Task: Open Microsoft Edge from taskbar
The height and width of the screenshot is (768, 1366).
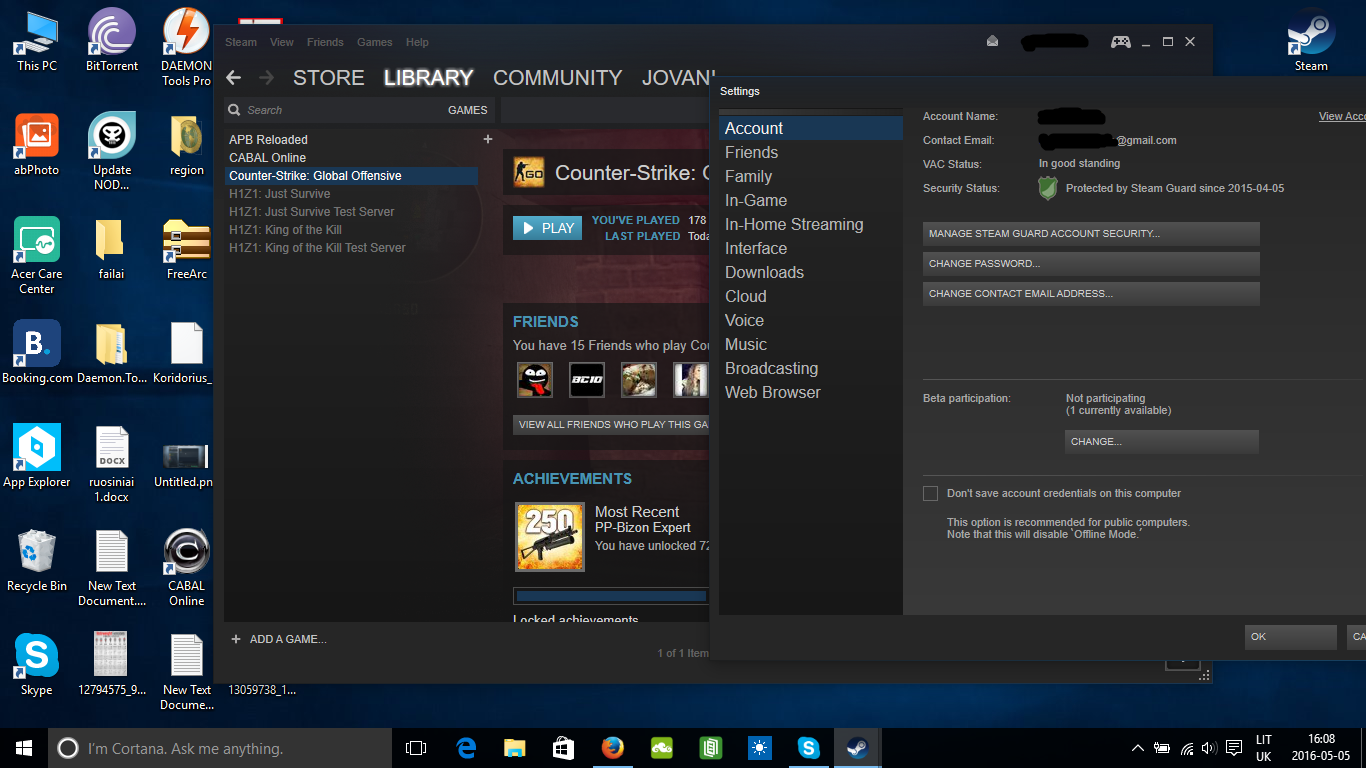Action: [466, 748]
